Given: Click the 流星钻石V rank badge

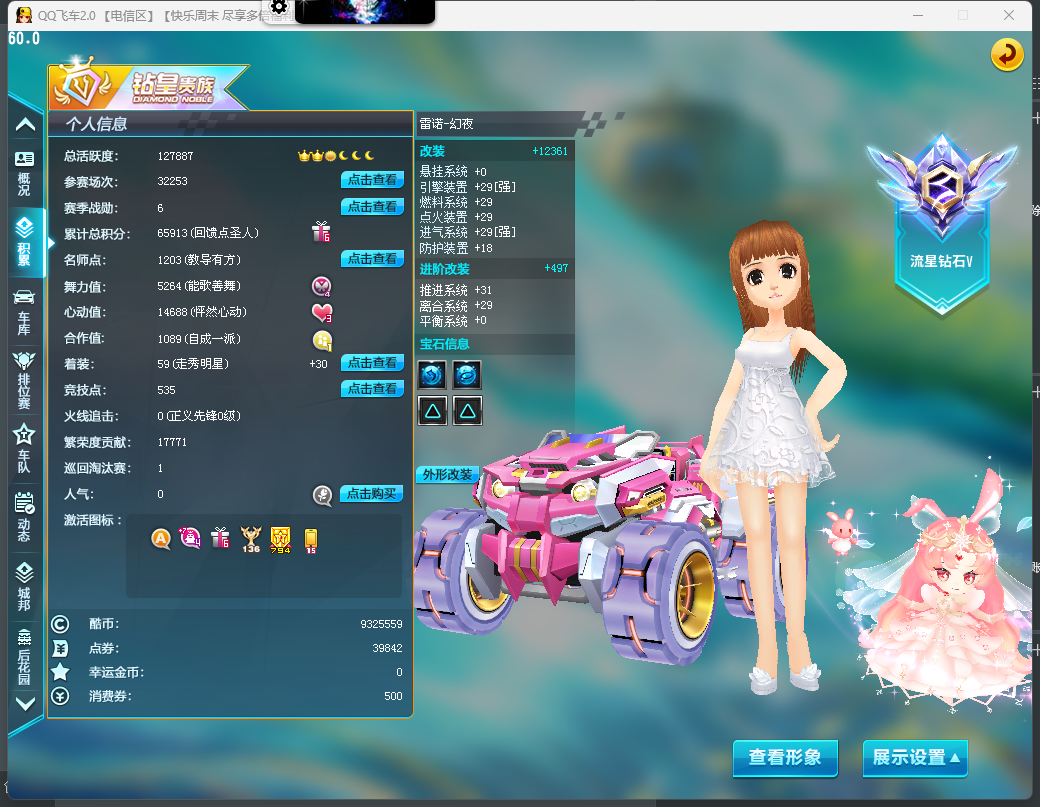Looking at the screenshot, I should pos(942,225).
